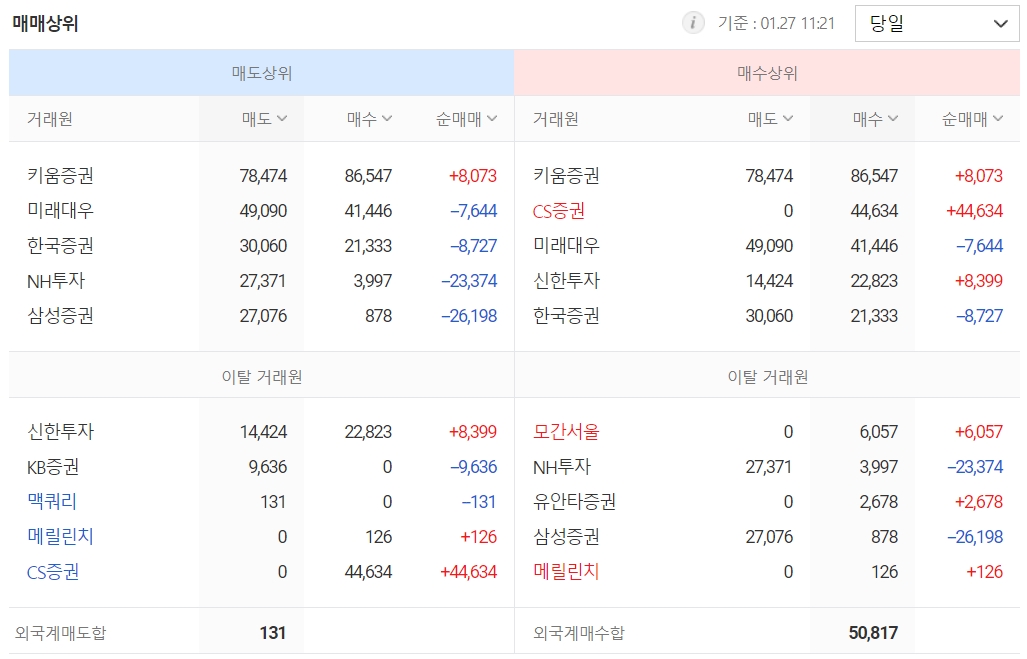Click 모간서울 net value +6,057
1027x659 pixels.
(979, 432)
